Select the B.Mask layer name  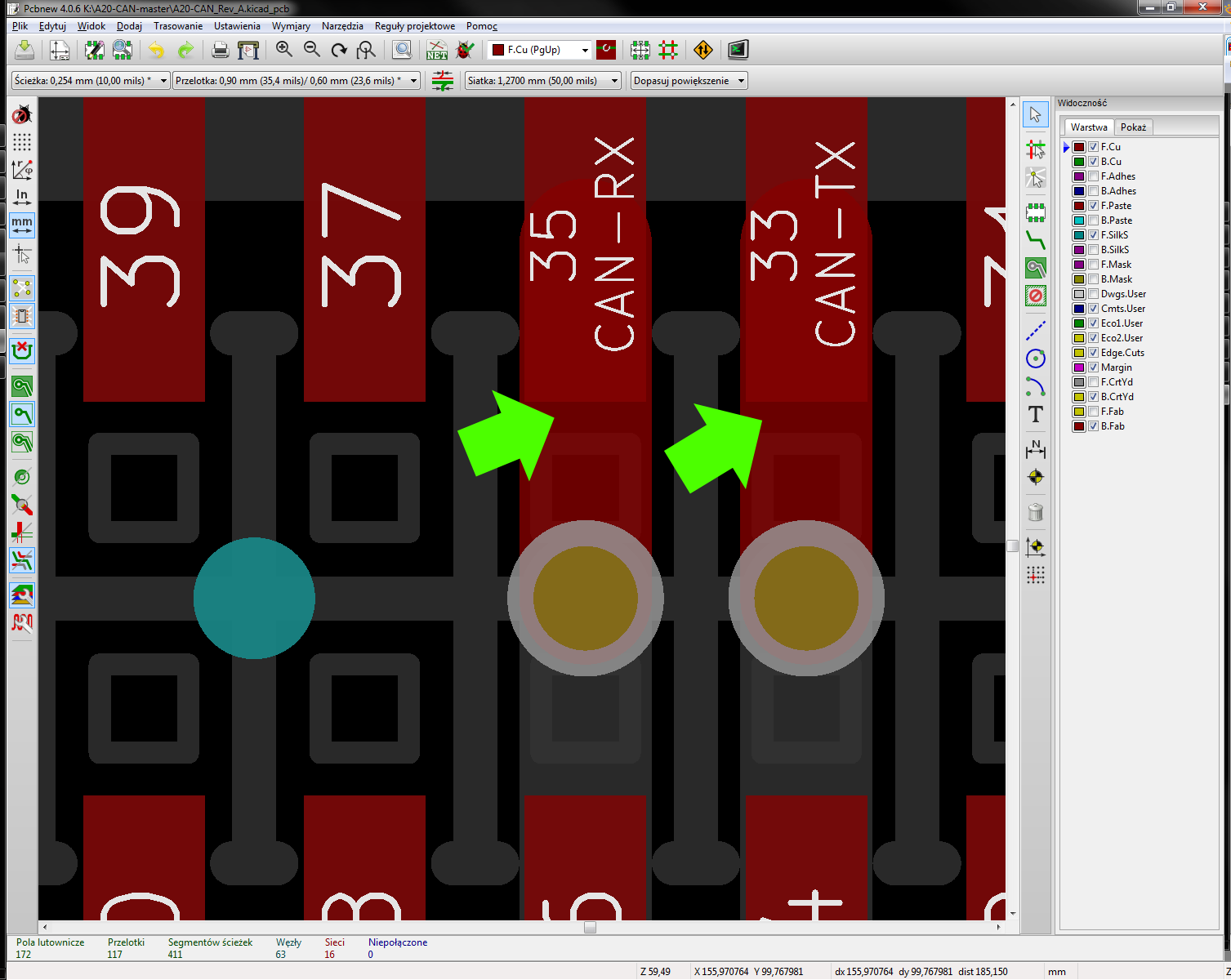(x=1117, y=279)
